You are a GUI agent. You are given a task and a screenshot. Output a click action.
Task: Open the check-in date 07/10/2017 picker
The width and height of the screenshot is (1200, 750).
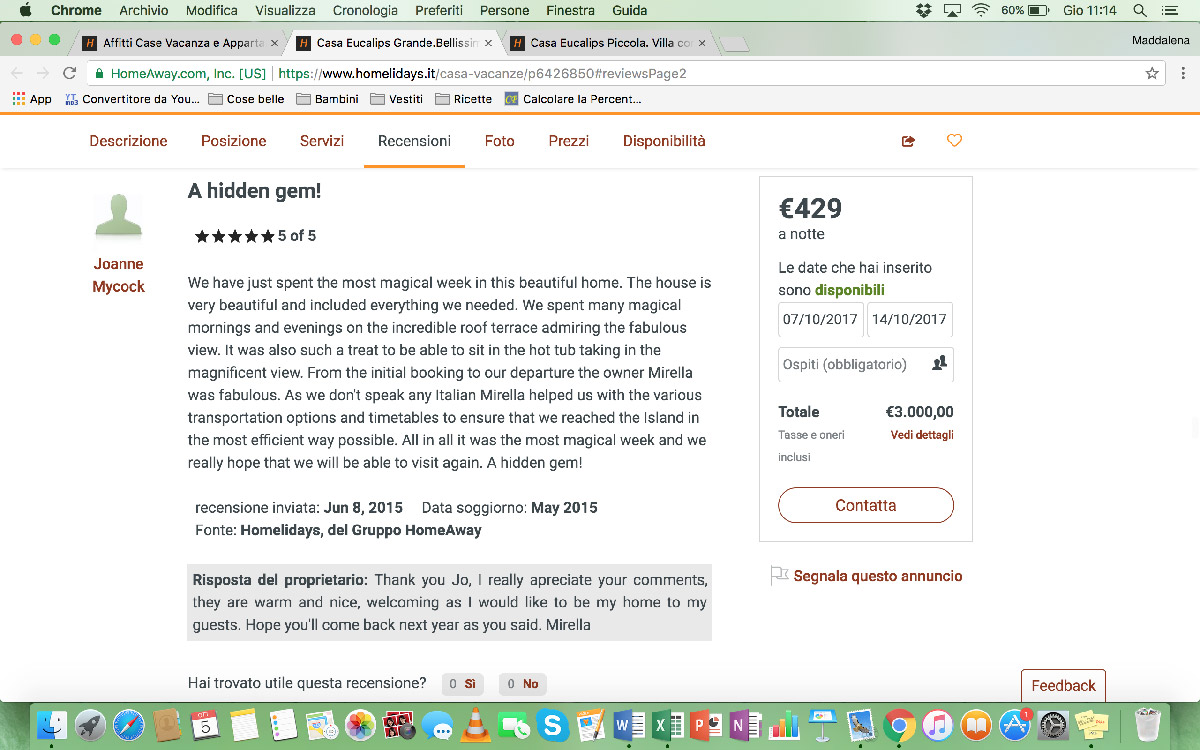click(x=821, y=319)
